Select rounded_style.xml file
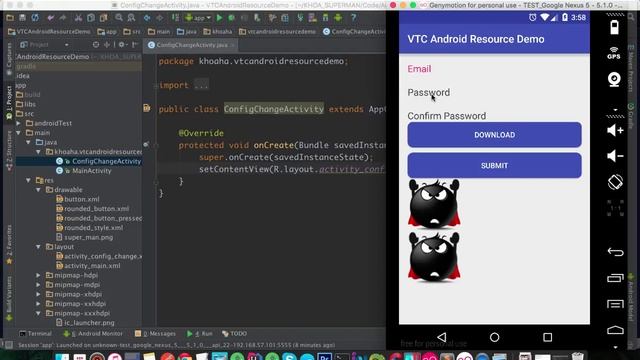Viewport: 640px width, 360px height. coord(93,228)
